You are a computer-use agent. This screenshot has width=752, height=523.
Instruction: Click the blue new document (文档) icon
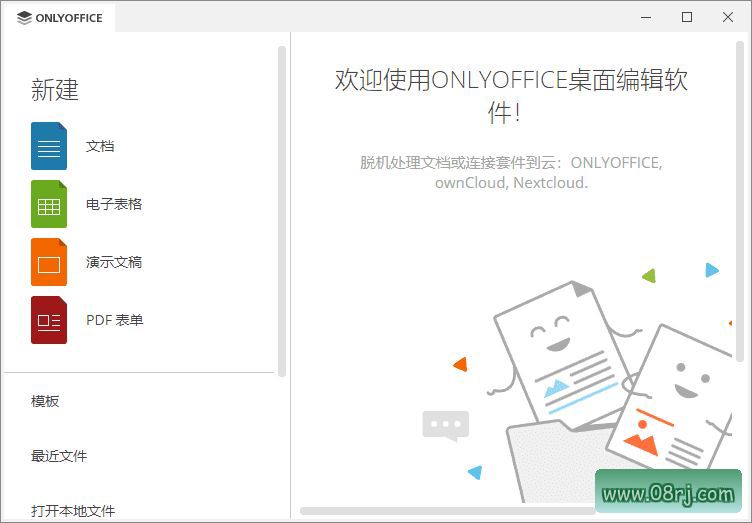(49, 146)
